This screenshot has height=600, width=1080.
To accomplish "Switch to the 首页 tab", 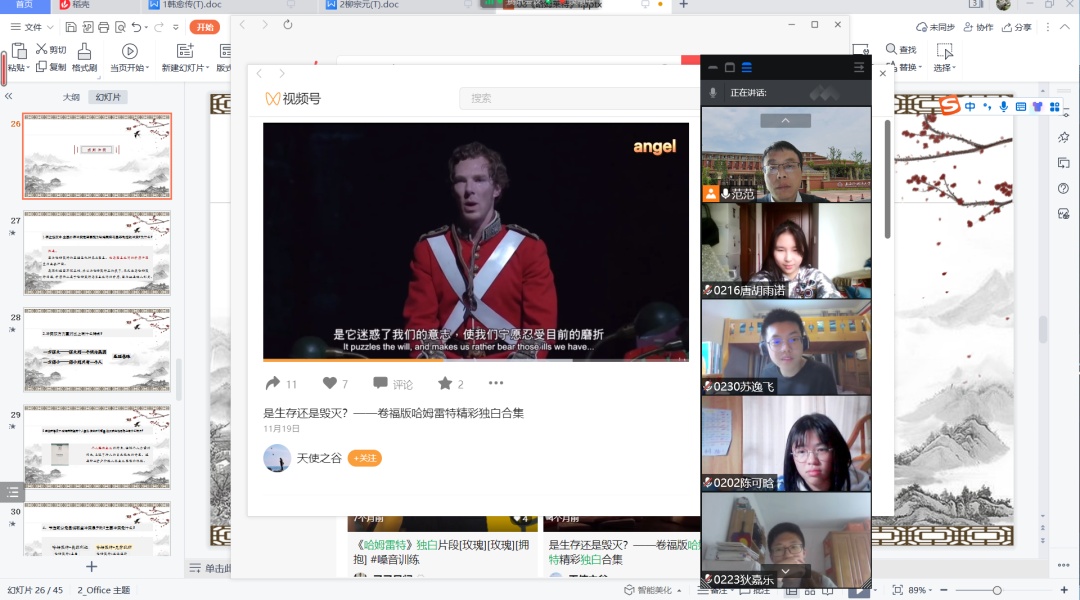I will [25, 5].
